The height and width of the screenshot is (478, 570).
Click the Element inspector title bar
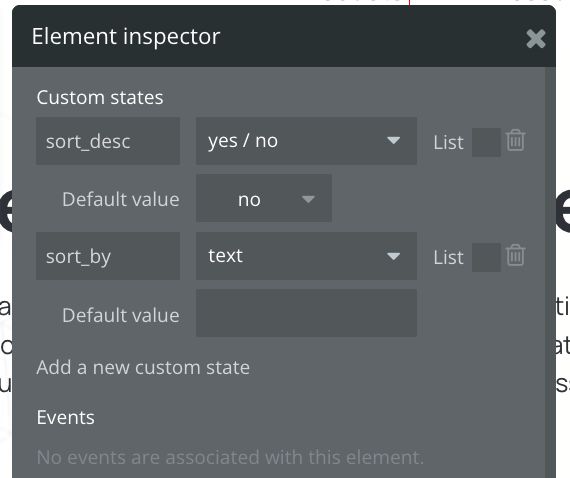point(284,36)
